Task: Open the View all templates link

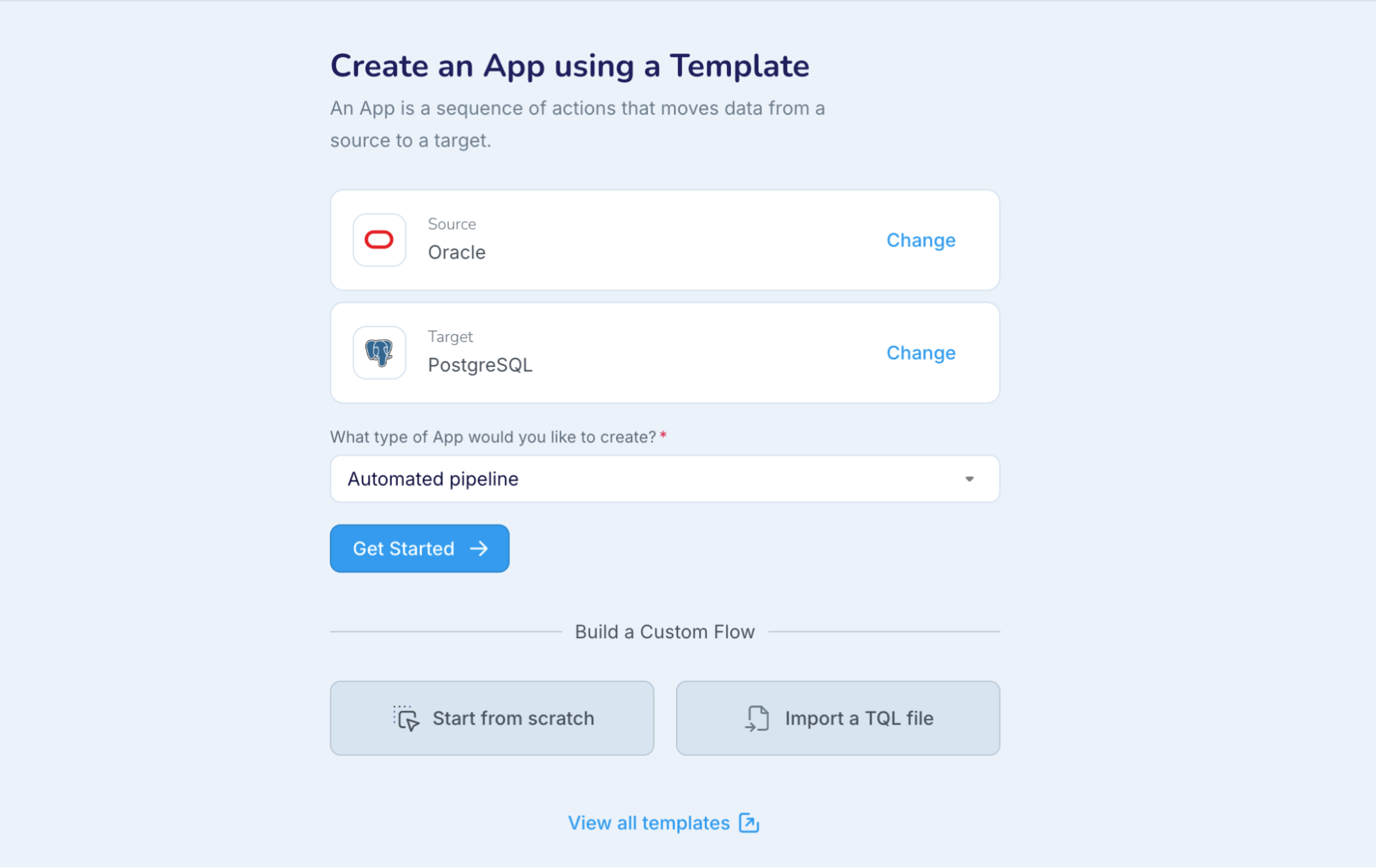Action: [x=648, y=823]
